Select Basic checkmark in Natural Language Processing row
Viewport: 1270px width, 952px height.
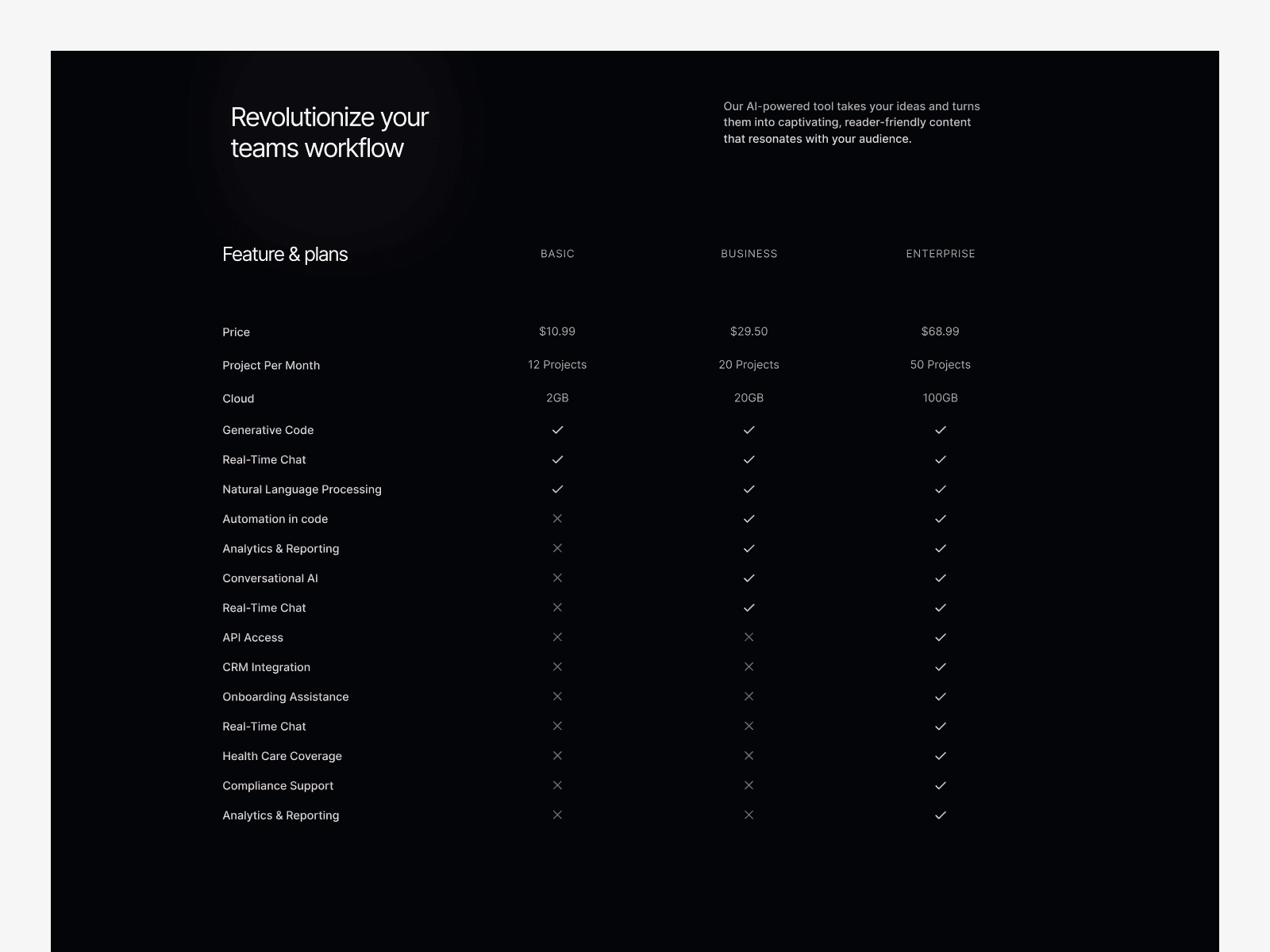pos(557,489)
